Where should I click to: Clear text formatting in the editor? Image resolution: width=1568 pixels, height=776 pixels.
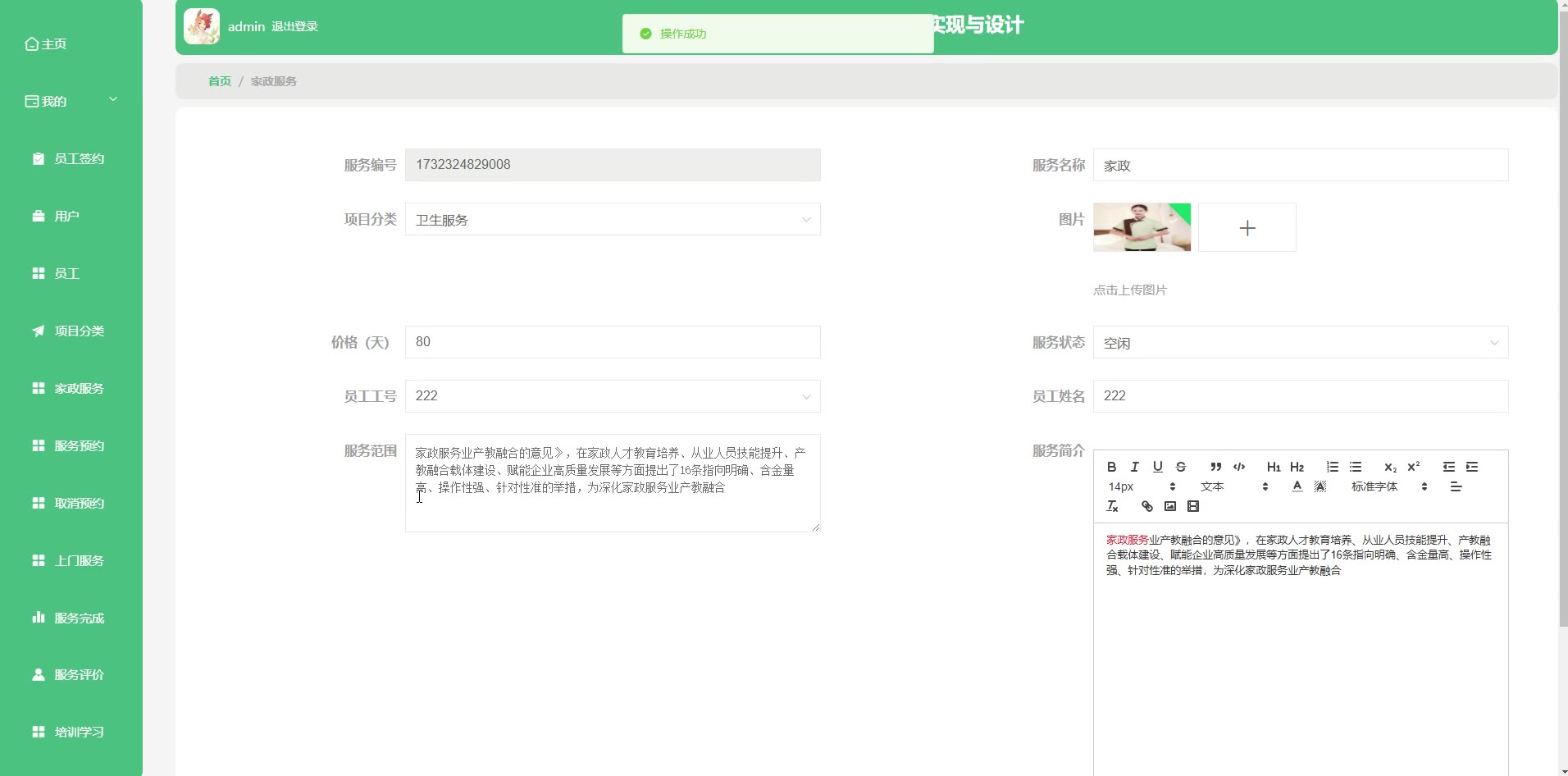point(1112,507)
